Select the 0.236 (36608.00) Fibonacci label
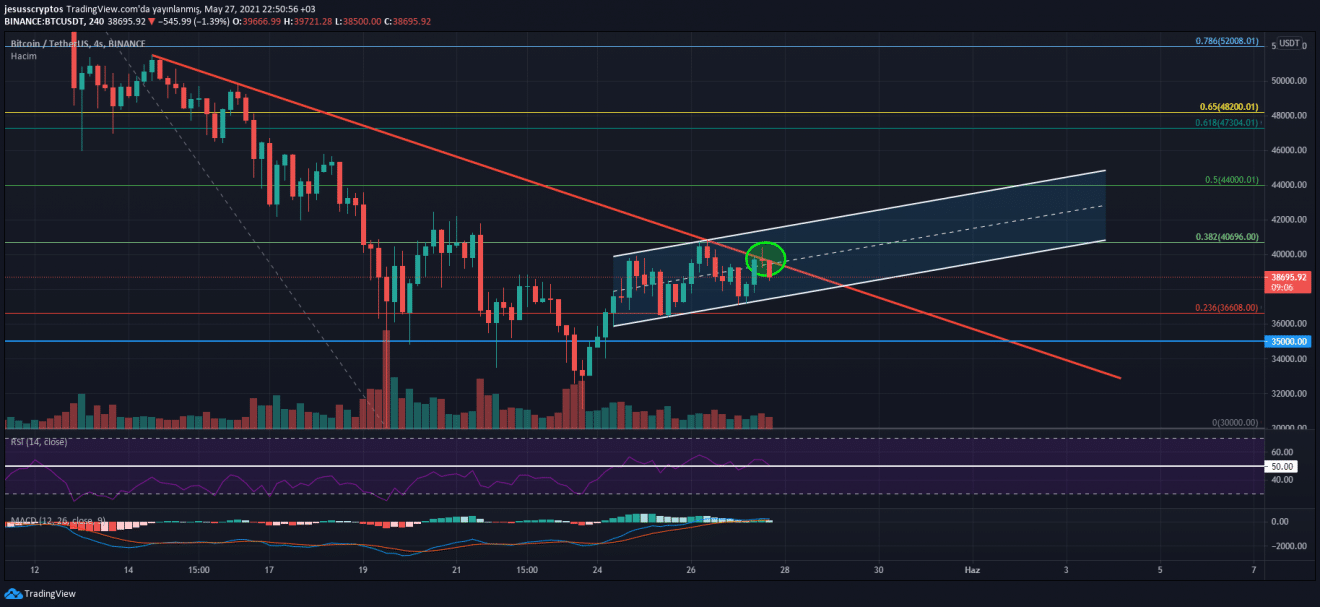Viewport: 1320px width, 607px height. tap(1226, 308)
